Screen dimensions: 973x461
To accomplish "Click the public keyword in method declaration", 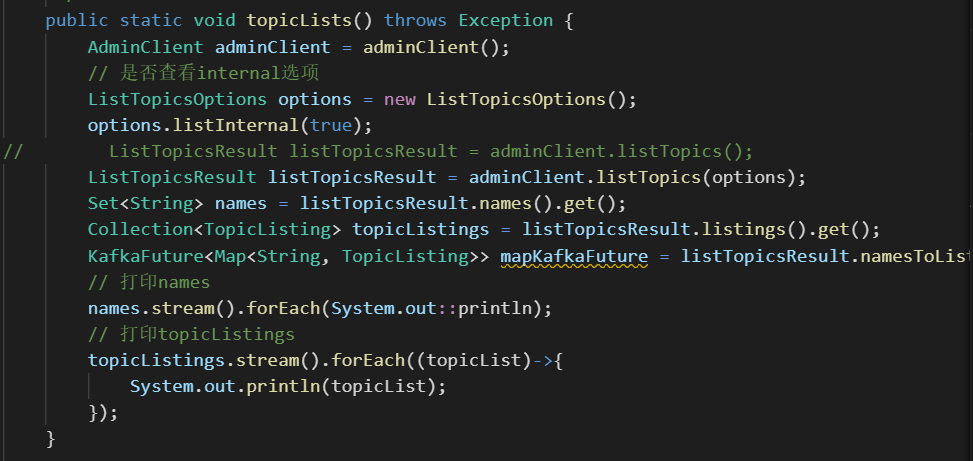I will (x=77, y=20).
